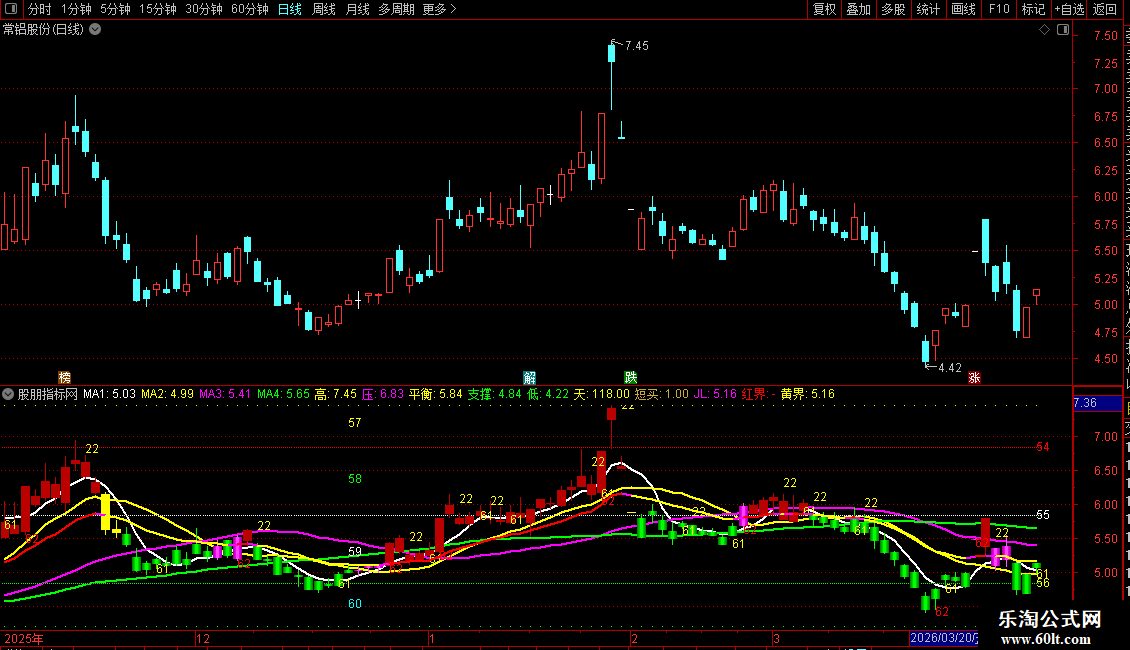Image resolution: width=1130 pixels, height=650 pixels.
Task: Click the 2026/03/20 date label
Action: pyautogui.click(x=943, y=638)
